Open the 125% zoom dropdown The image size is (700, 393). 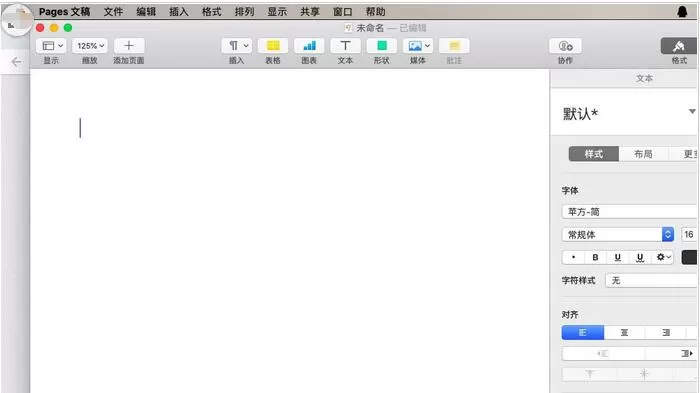point(90,46)
